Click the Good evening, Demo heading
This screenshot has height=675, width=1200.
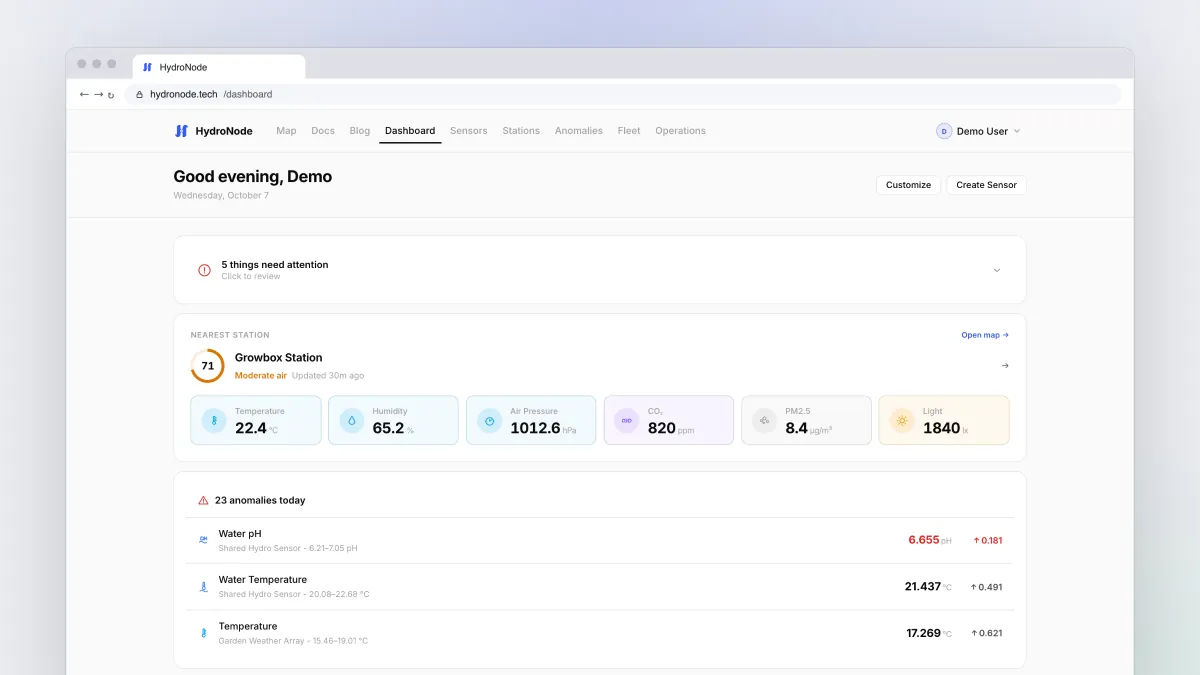253,176
